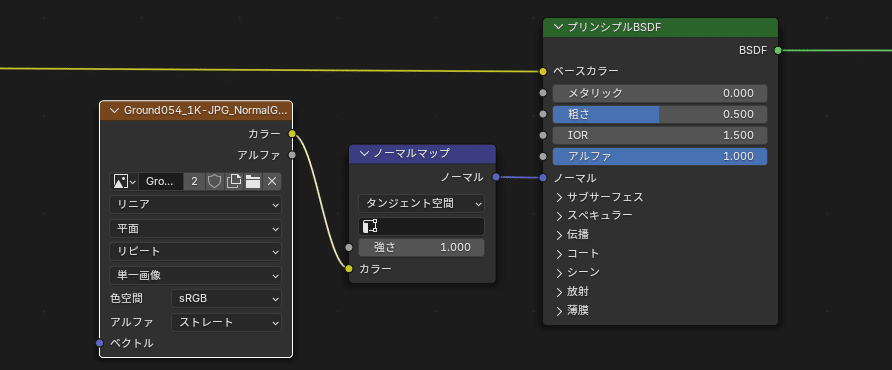Viewport: 892px width, 370px height.
Task: Collapse the プリンシプルBSDF node
Action: [x=559, y=27]
